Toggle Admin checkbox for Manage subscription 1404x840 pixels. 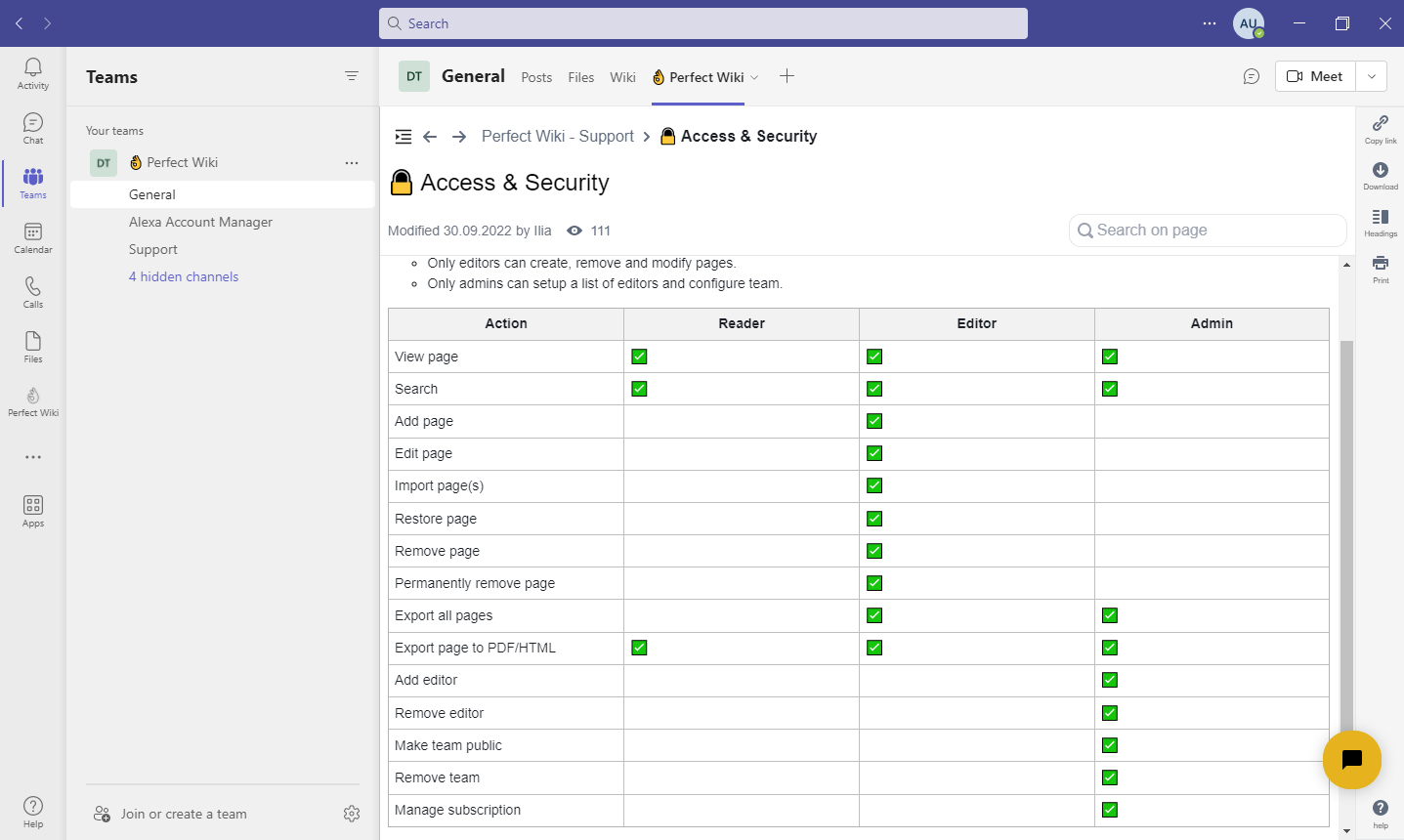click(x=1109, y=809)
